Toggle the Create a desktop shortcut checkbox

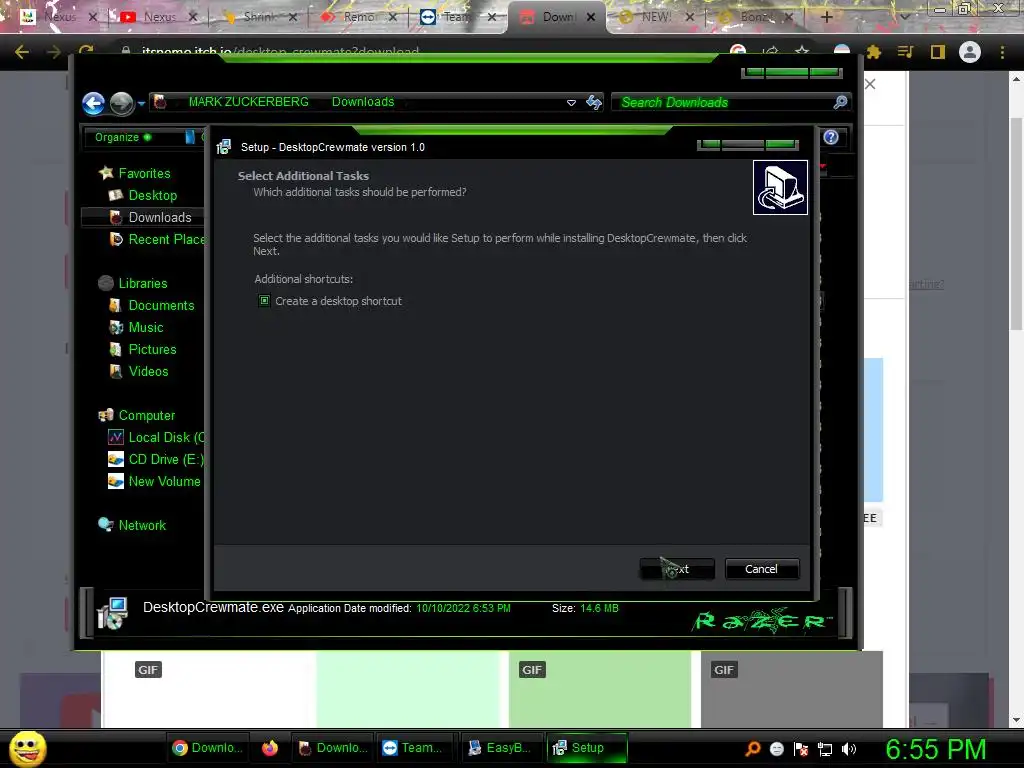point(264,300)
